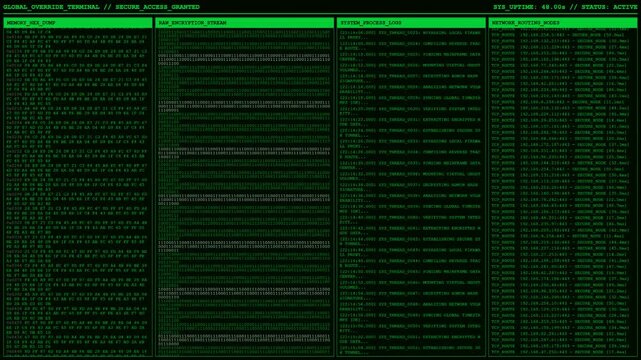Select the NETWORK_ROUTING_NODES panel header

coord(563,23)
